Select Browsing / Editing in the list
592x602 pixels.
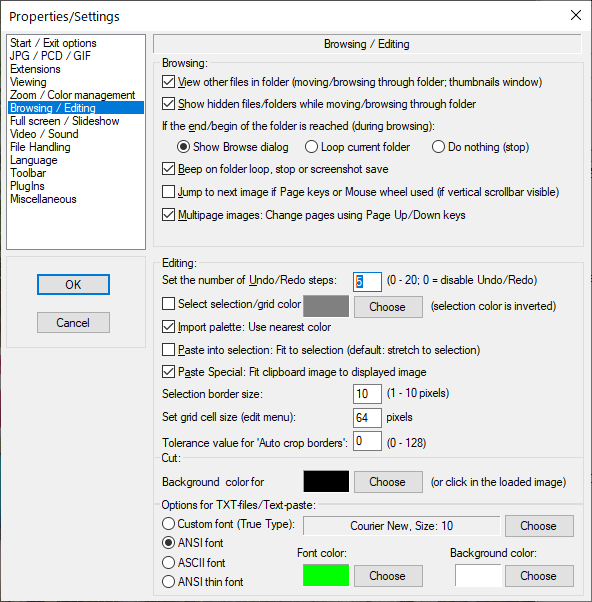pos(76,108)
